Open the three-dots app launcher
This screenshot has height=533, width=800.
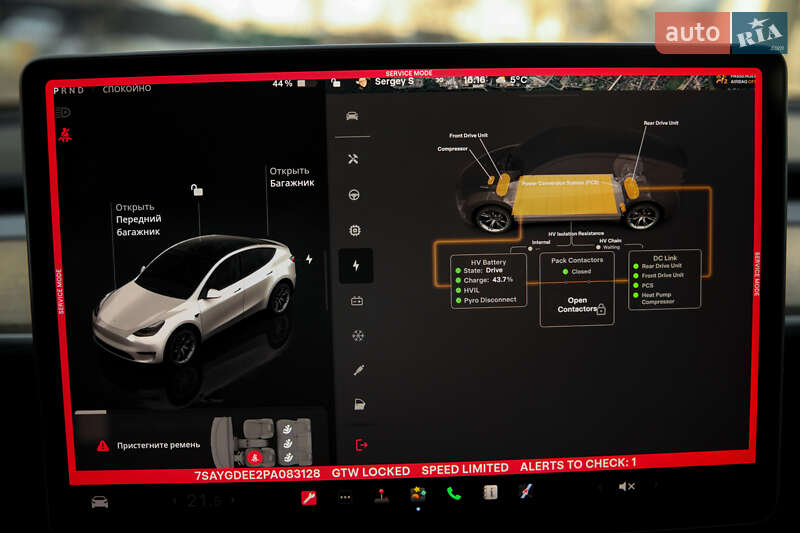click(345, 497)
